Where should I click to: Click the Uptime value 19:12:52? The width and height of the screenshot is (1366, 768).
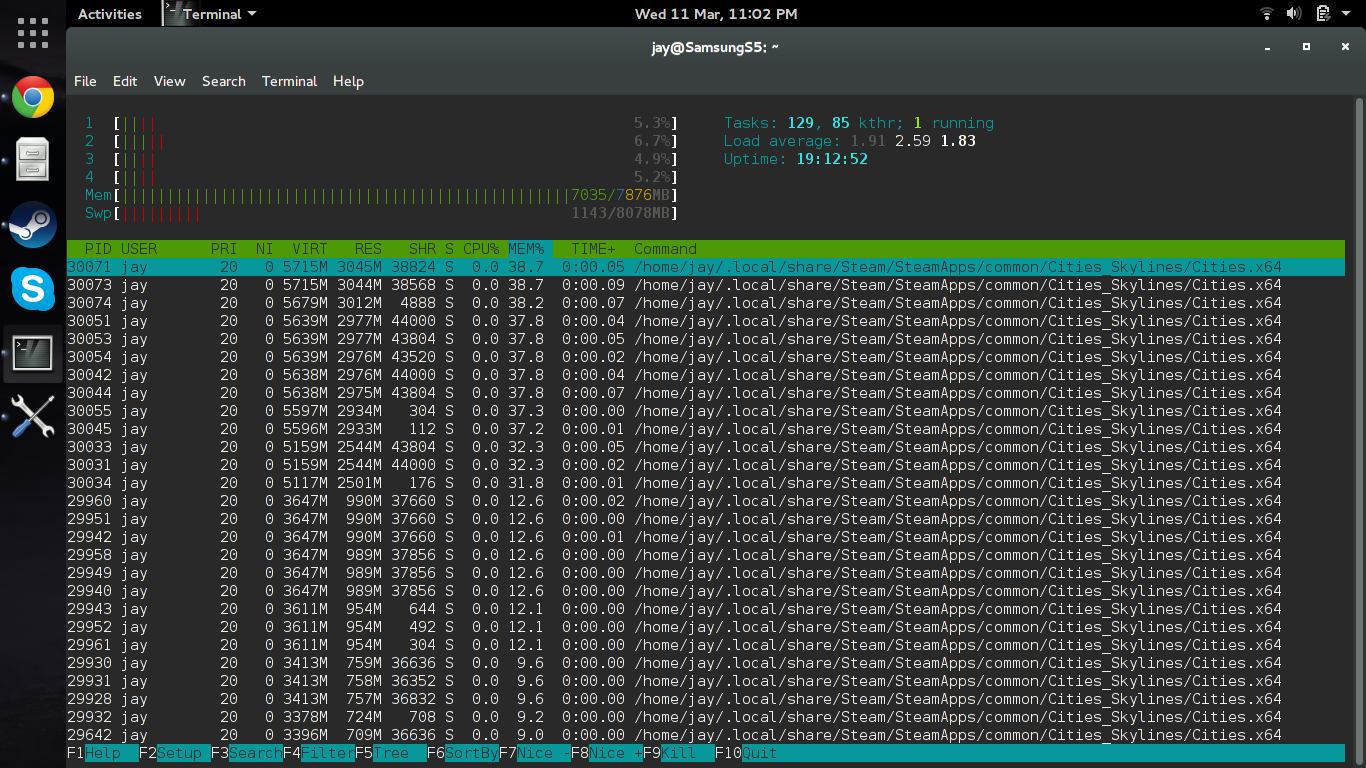click(x=832, y=159)
